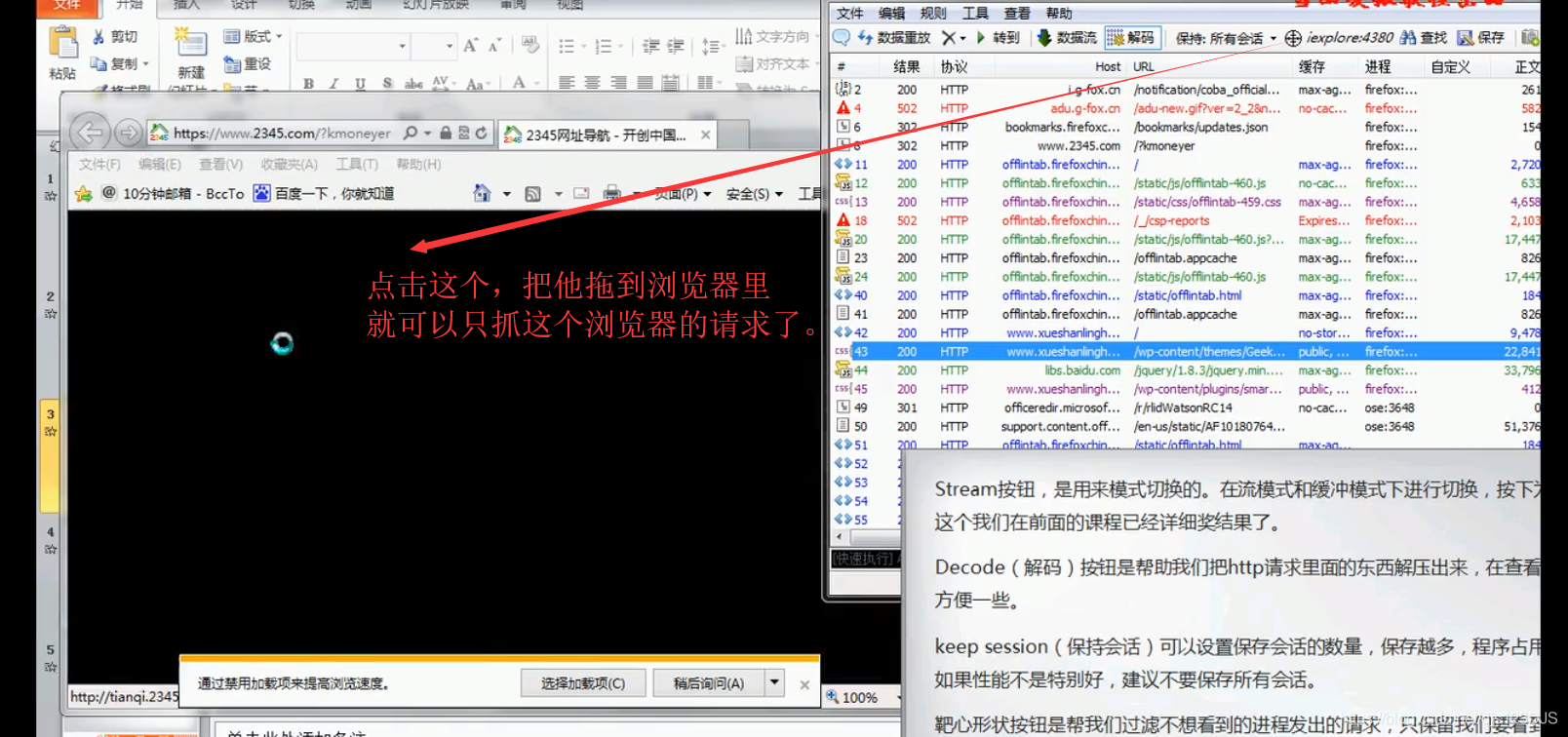This screenshot has height=737, width=1568.
Task: Click the Print icon in IE command bar
Action: [x=611, y=193]
